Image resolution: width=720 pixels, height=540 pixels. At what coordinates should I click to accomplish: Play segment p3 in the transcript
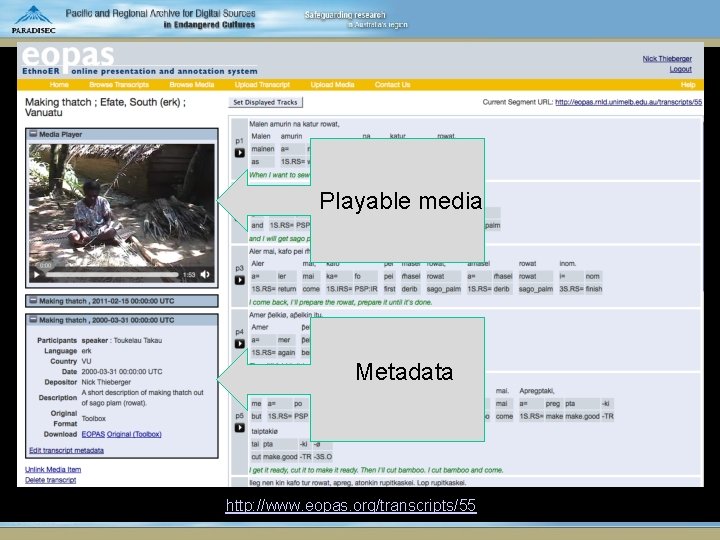pos(240,280)
